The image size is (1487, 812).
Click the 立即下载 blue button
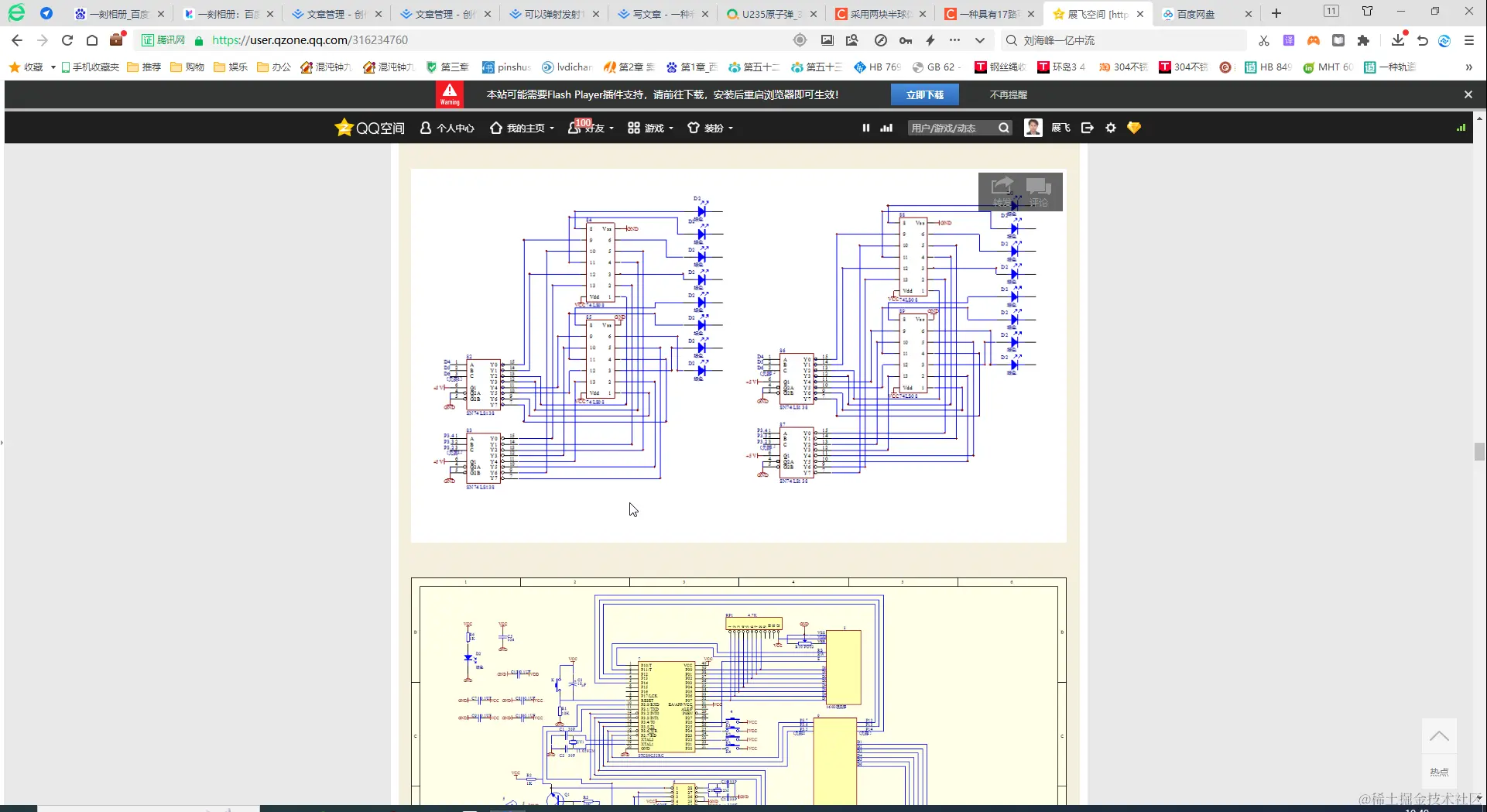(x=925, y=94)
